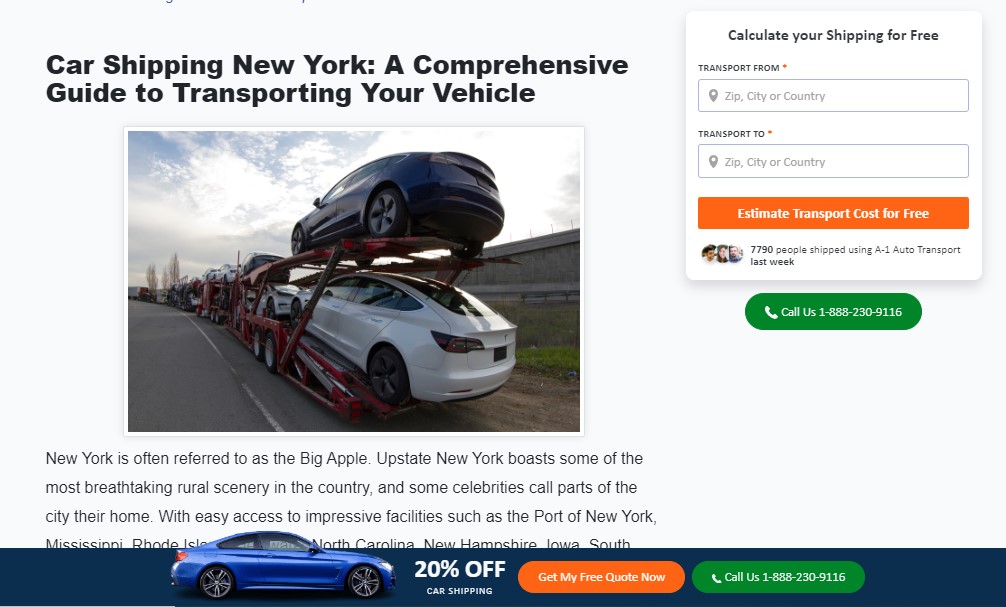Click Estimate Transport Cost for Free button

[x=833, y=213]
